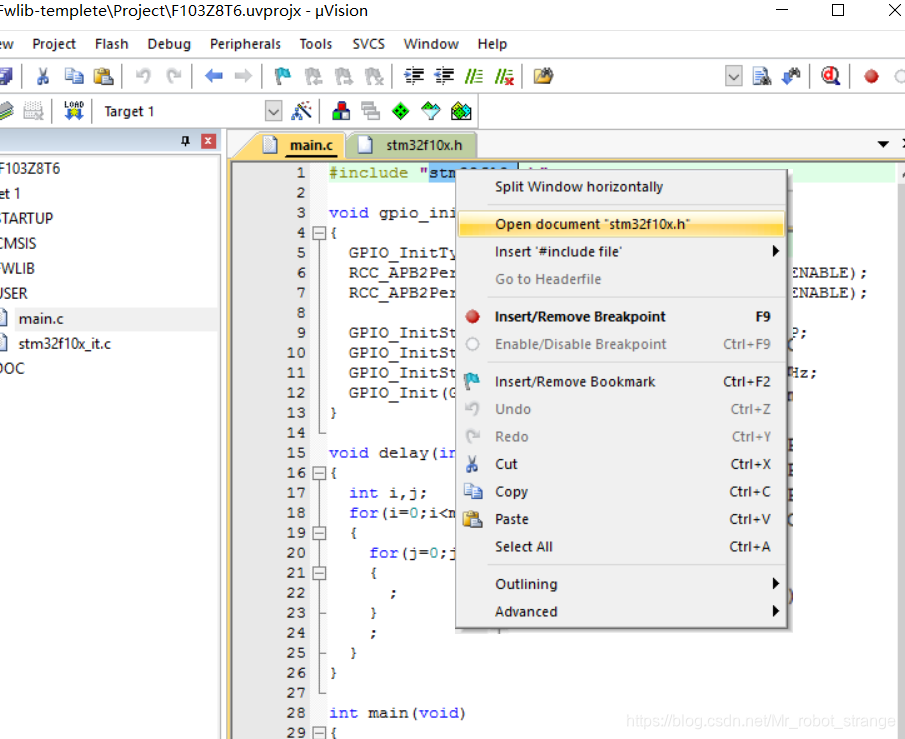
Task: Open Pack Installer icon
Action: pos(461,111)
